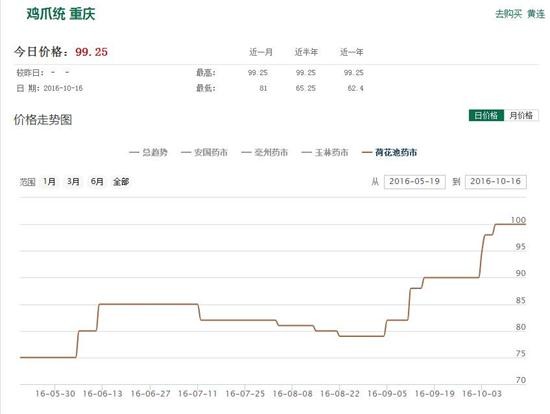Set chart range to 6月
Viewport: 550px width, 414px height.
[x=97, y=182]
